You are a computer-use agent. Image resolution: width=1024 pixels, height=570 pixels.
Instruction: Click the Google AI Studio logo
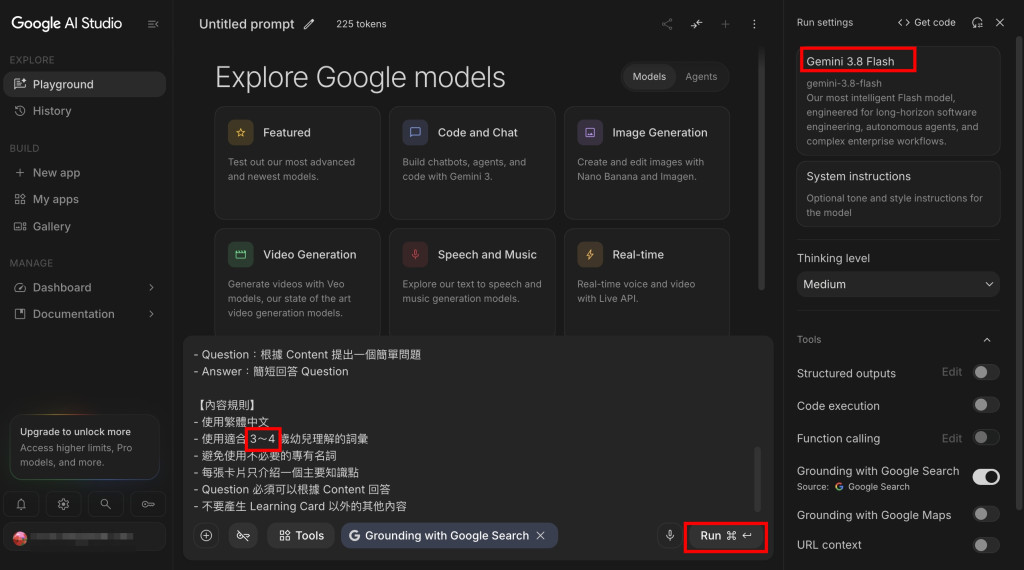(x=67, y=24)
